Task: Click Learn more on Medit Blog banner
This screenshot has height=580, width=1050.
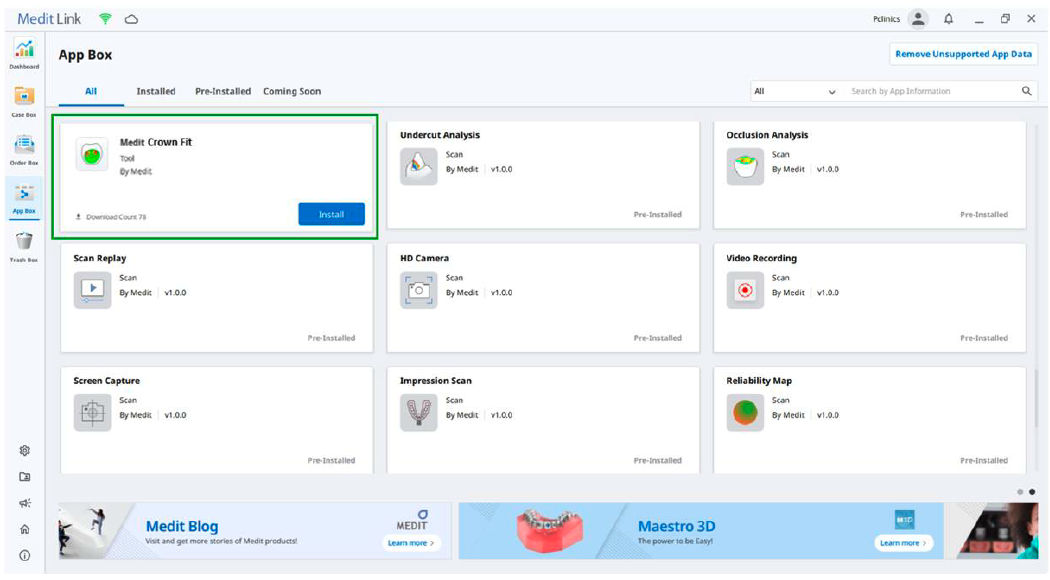Action: click(411, 542)
